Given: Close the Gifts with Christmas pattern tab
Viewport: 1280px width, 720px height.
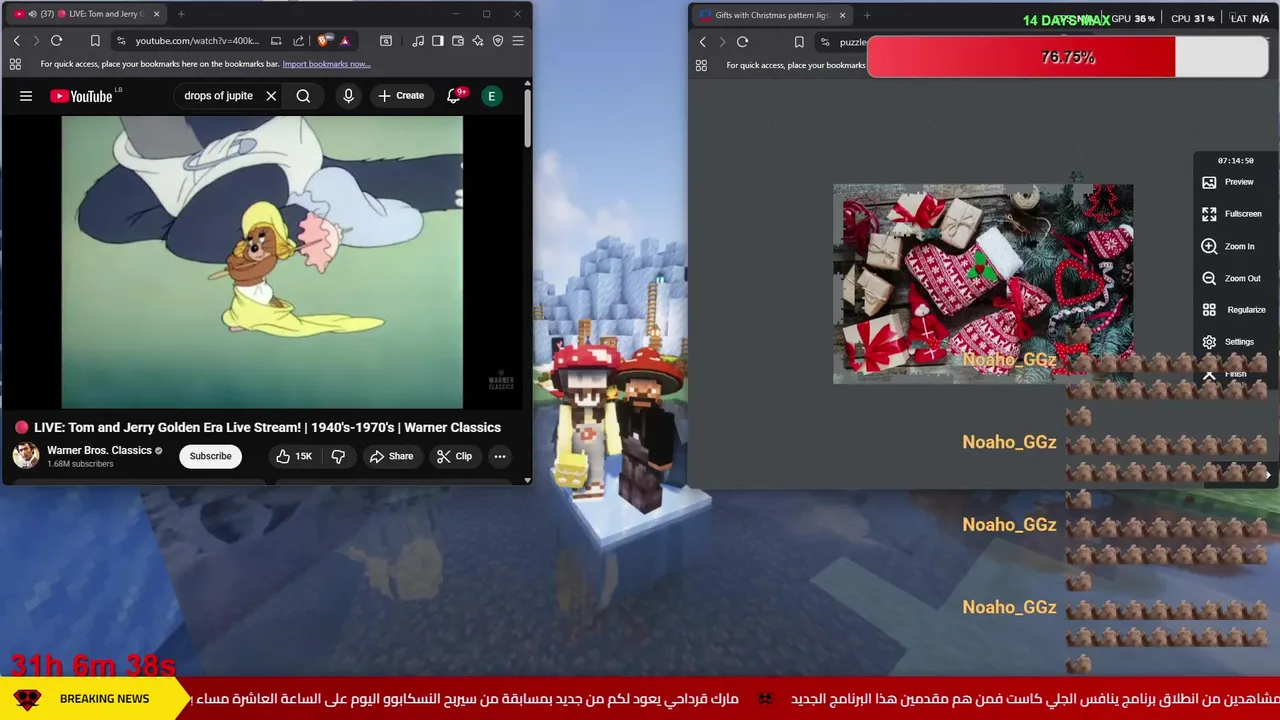Looking at the screenshot, I should coord(842,15).
